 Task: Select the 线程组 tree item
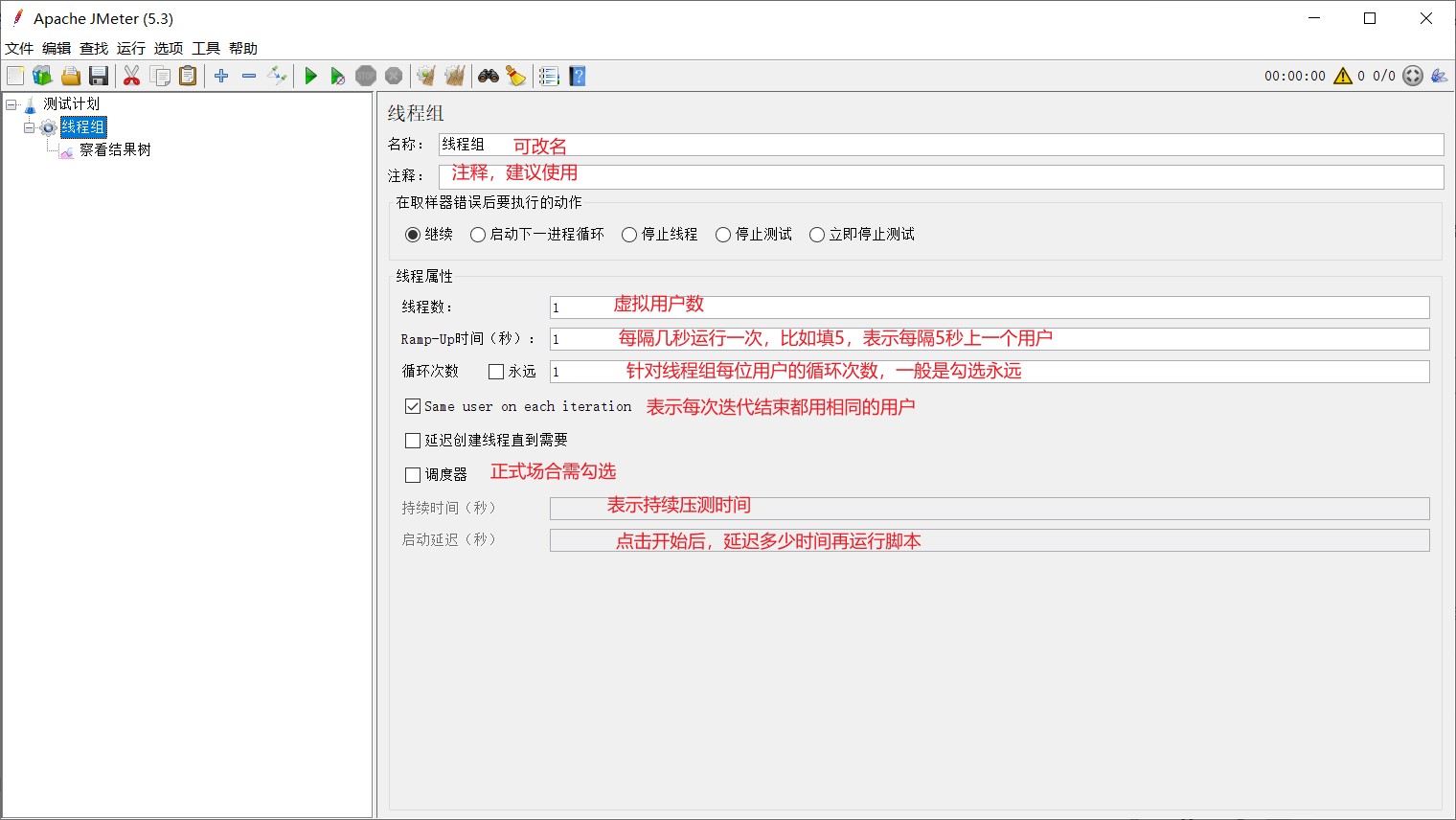[83, 127]
